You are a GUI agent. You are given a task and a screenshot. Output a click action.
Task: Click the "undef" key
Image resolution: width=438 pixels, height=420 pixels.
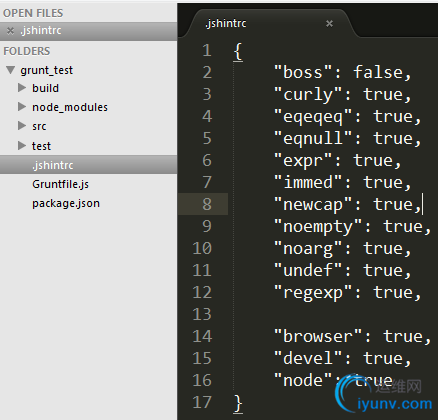click(308, 270)
